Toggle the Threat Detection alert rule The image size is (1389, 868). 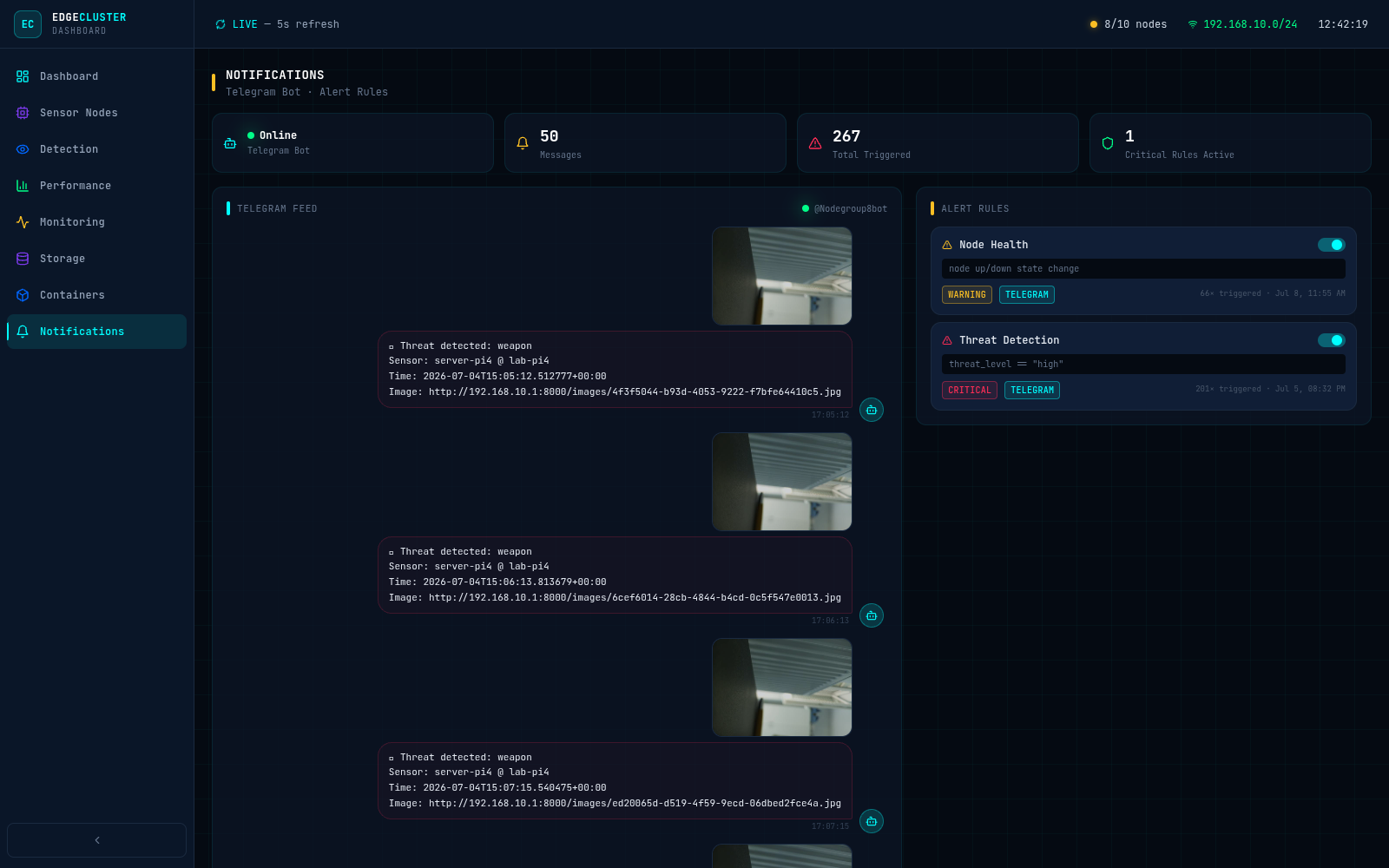[1332, 340]
